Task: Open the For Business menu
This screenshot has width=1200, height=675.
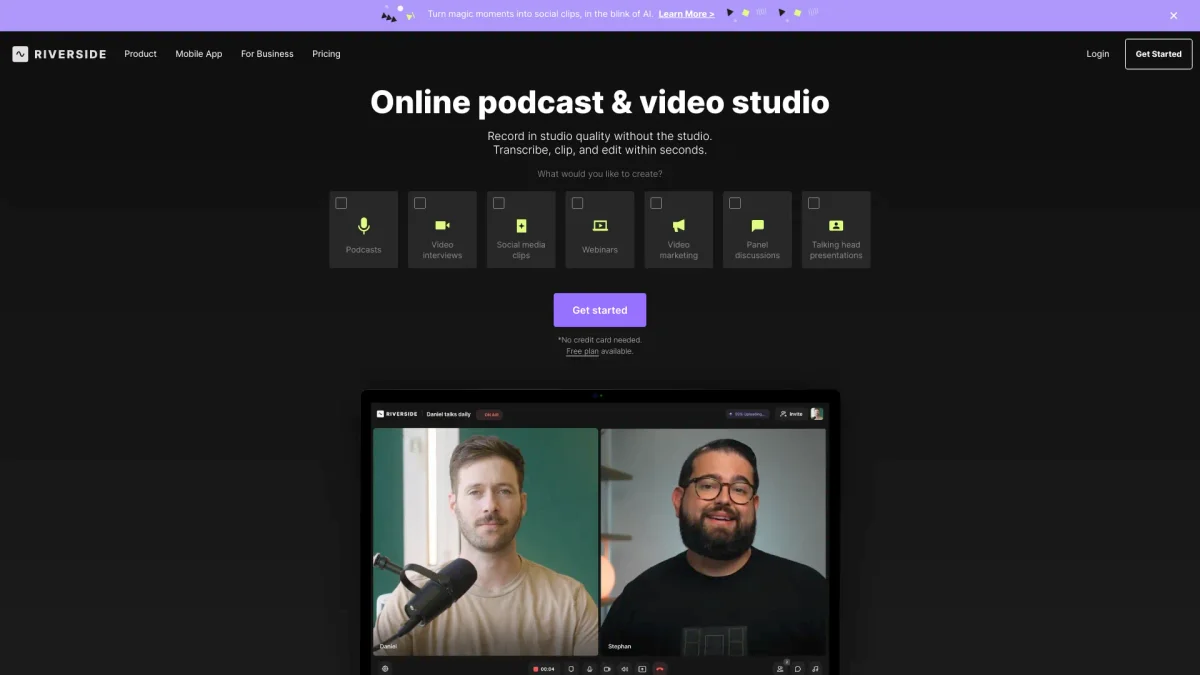Action: click(267, 54)
